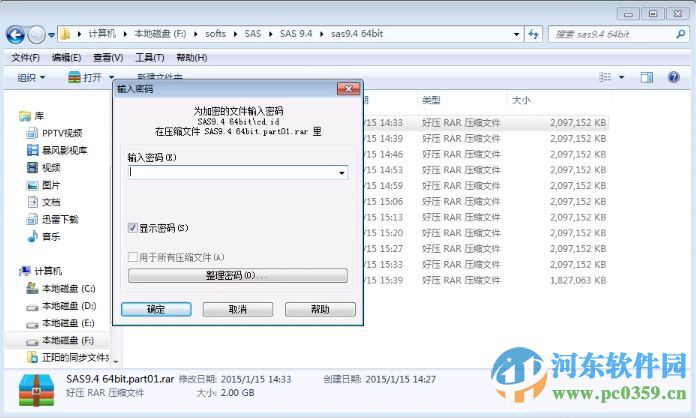
Task: Open the 帮助(H) menu
Action: 191,58
